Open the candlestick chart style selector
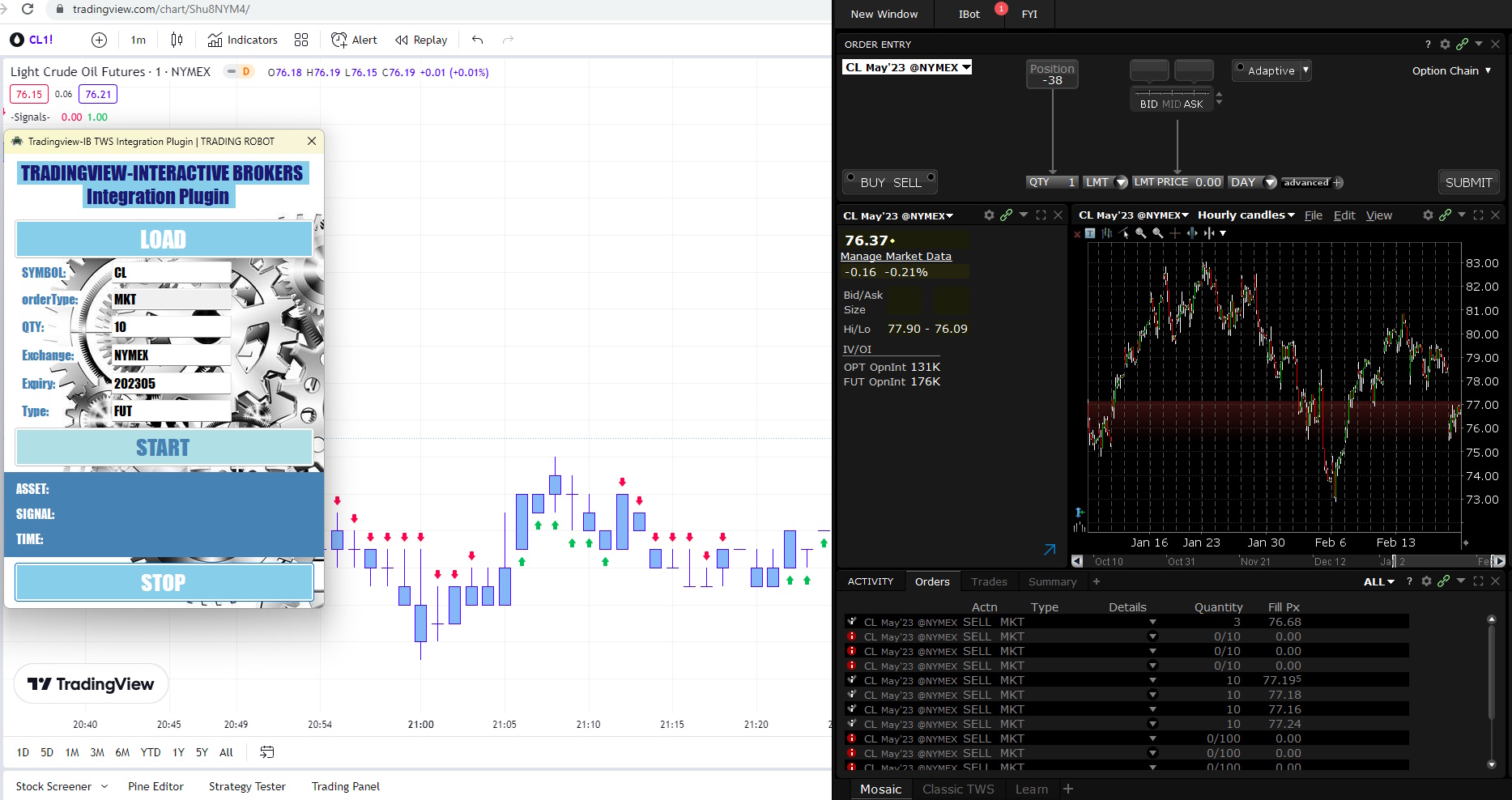Image resolution: width=1512 pixels, height=800 pixels. tap(177, 40)
